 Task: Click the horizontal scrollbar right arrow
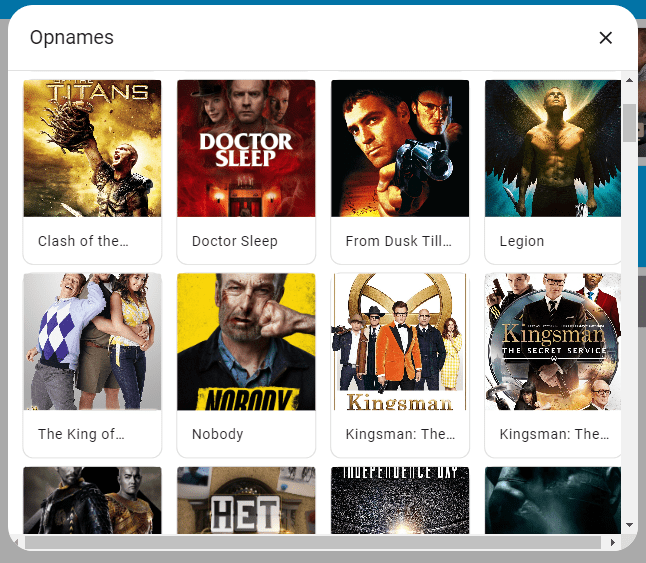pos(613,542)
